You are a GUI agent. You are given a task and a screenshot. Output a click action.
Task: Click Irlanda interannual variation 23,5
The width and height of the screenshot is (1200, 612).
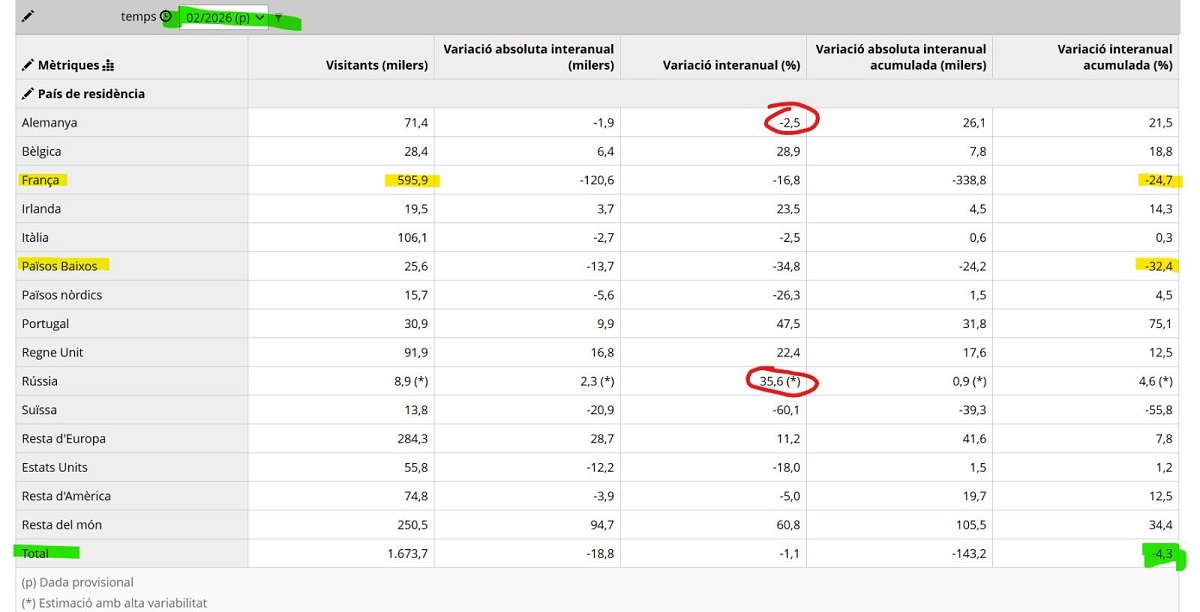789,209
